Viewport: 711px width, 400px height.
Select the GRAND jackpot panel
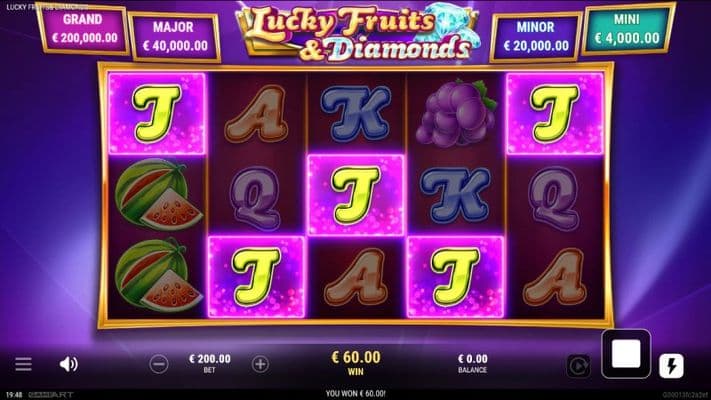[83, 29]
